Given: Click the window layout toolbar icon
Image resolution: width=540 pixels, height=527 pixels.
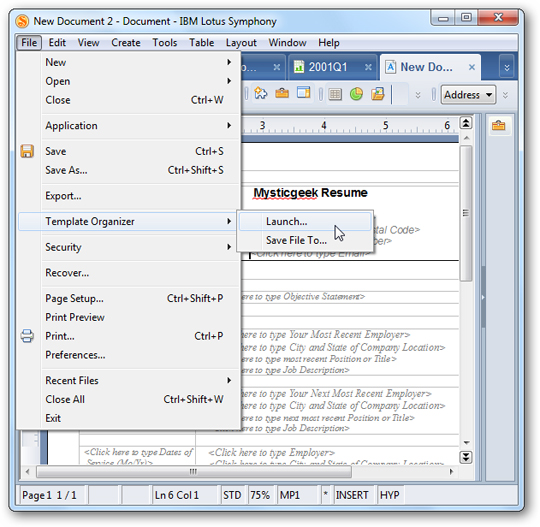Looking at the screenshot, I should pos(303,93).
